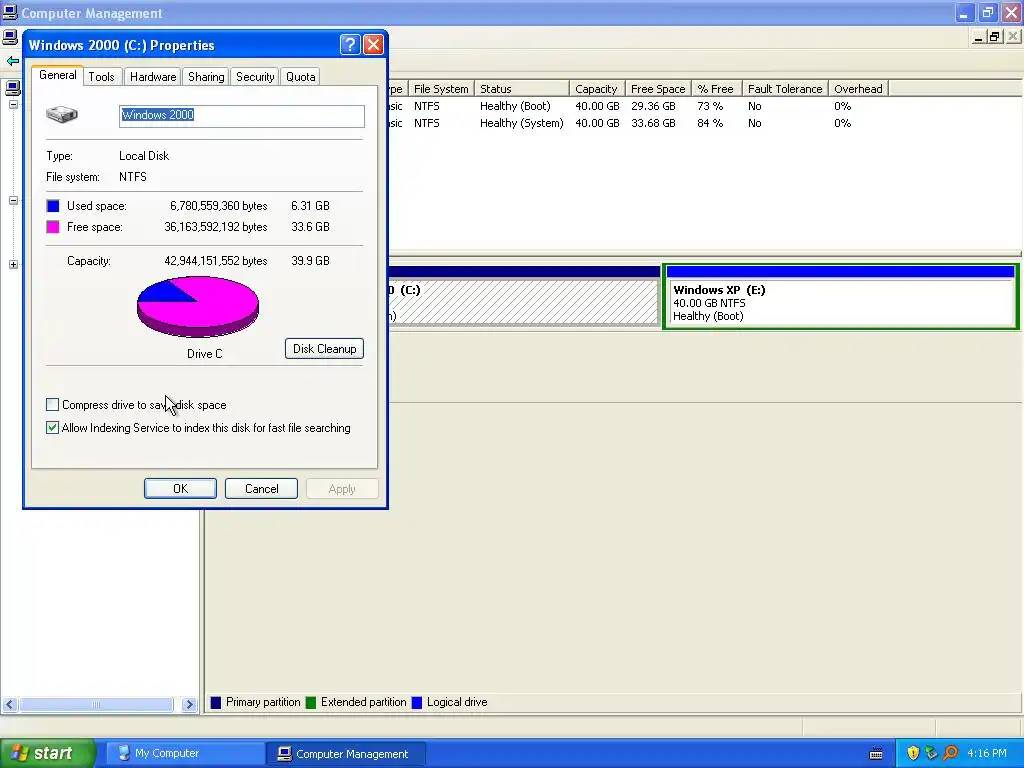Collapse the first tree node in console tree
The width and height of the screenshot is (1024, 768).
click(13, 104)
